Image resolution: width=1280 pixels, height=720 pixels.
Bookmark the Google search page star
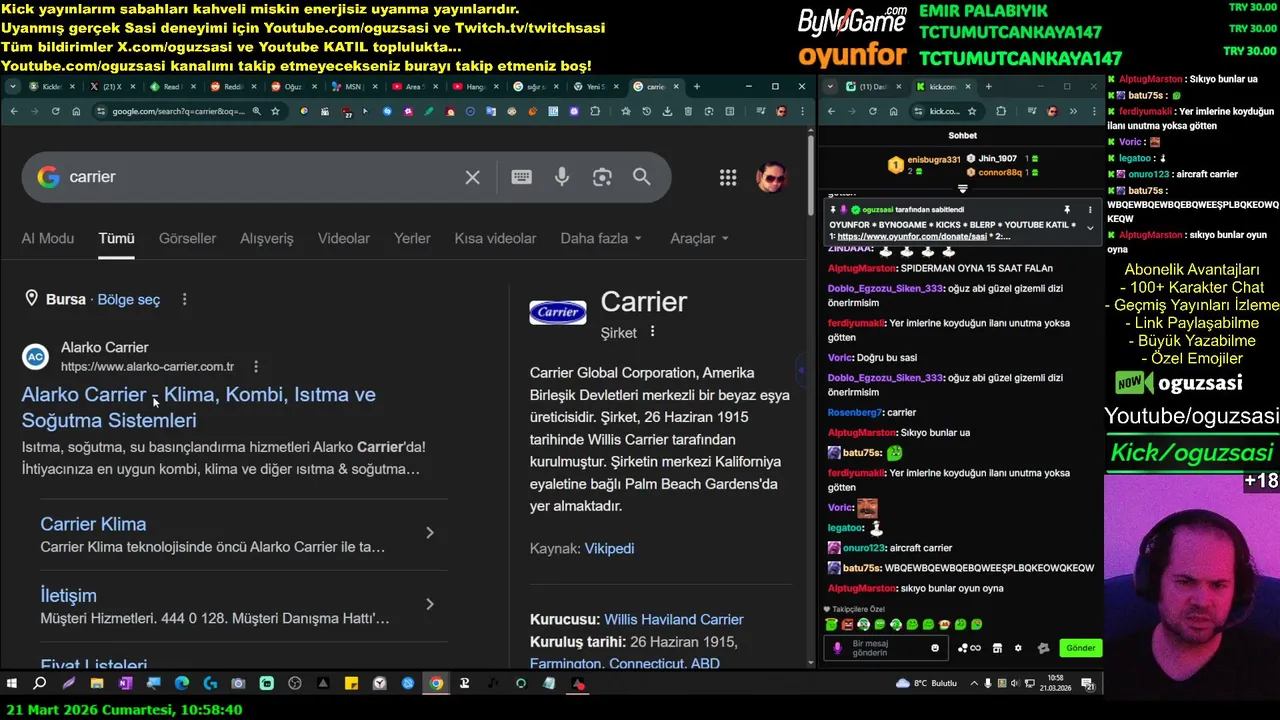(275, 111)
